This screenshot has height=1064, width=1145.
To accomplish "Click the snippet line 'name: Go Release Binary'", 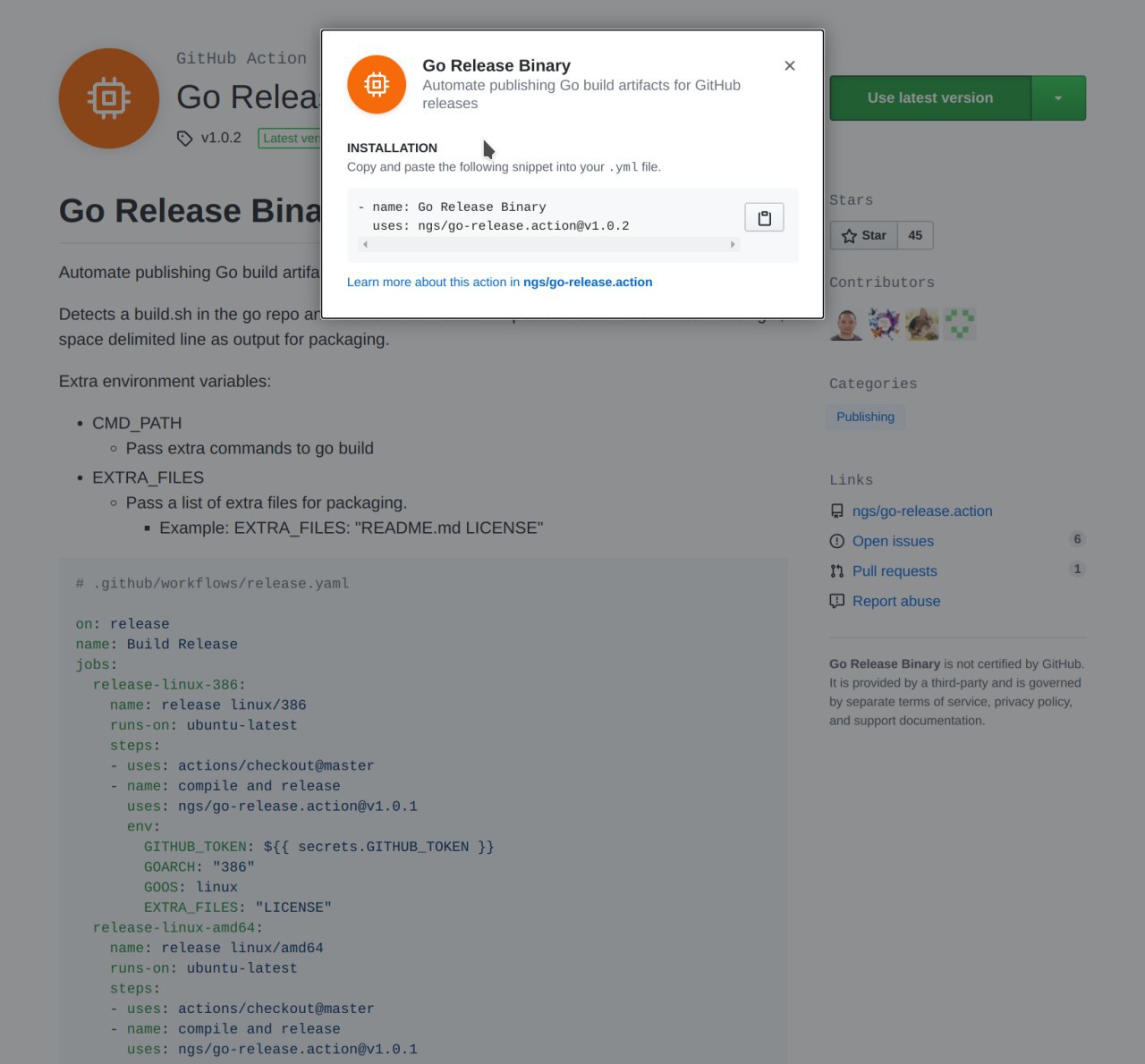I will (x=459, y=207).
